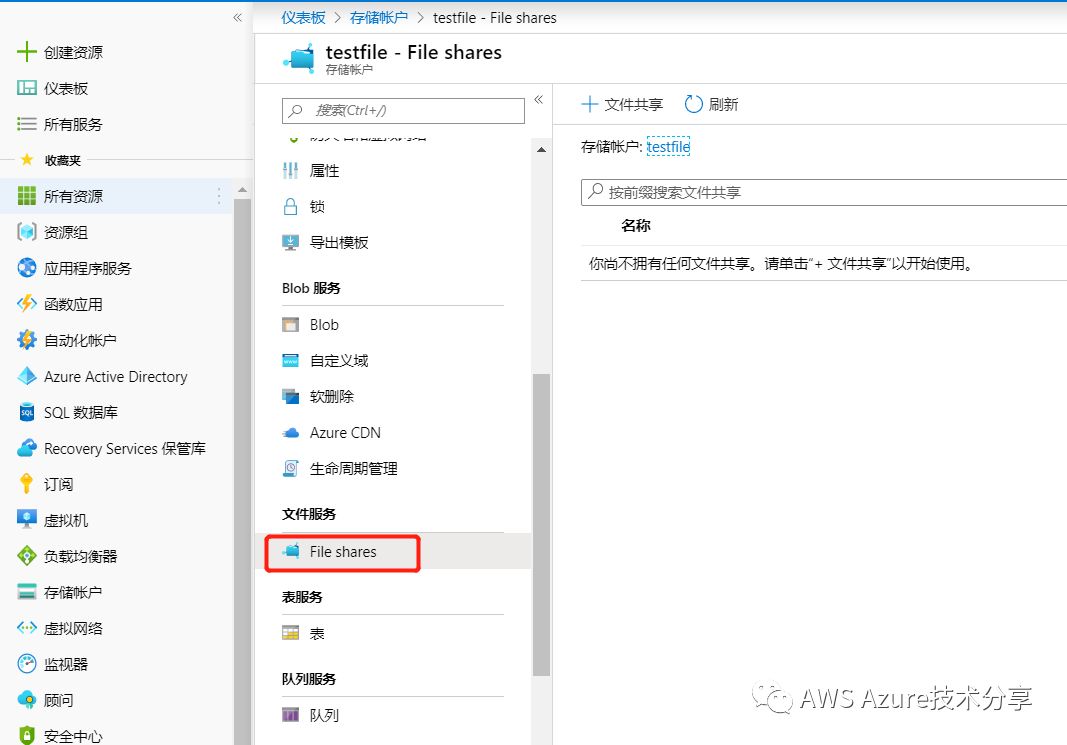
Task: Open the 监视器 gauge icon
Action: 27,664
